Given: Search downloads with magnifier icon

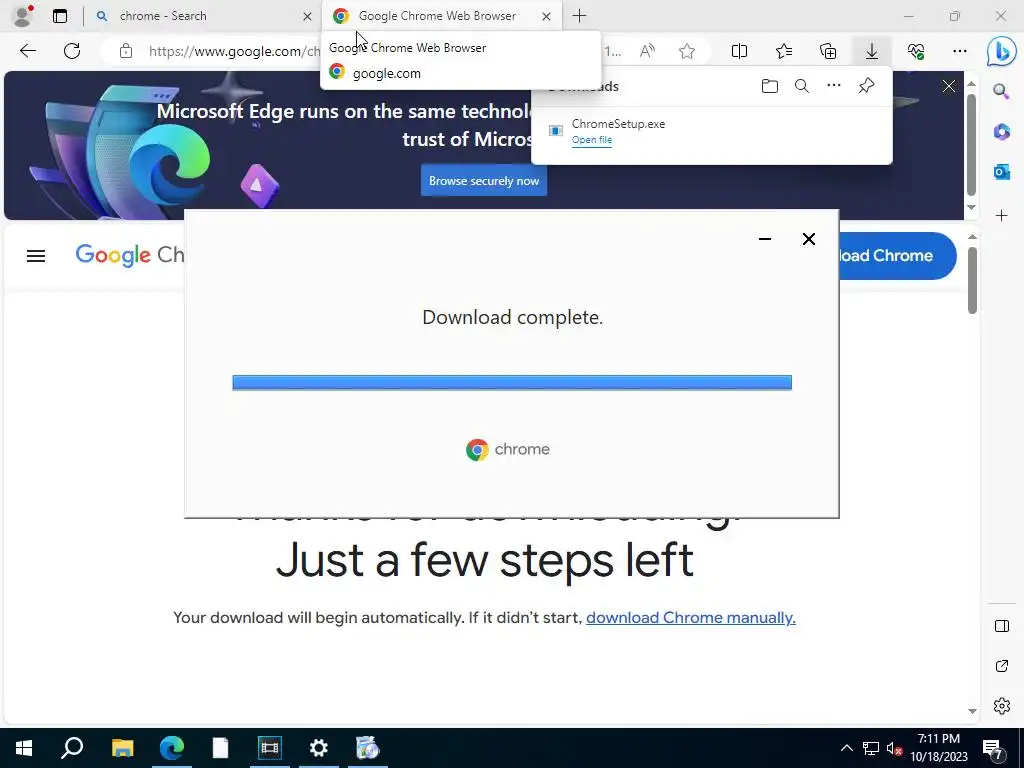Looking at the screenshot, I should tap(802, 86).
